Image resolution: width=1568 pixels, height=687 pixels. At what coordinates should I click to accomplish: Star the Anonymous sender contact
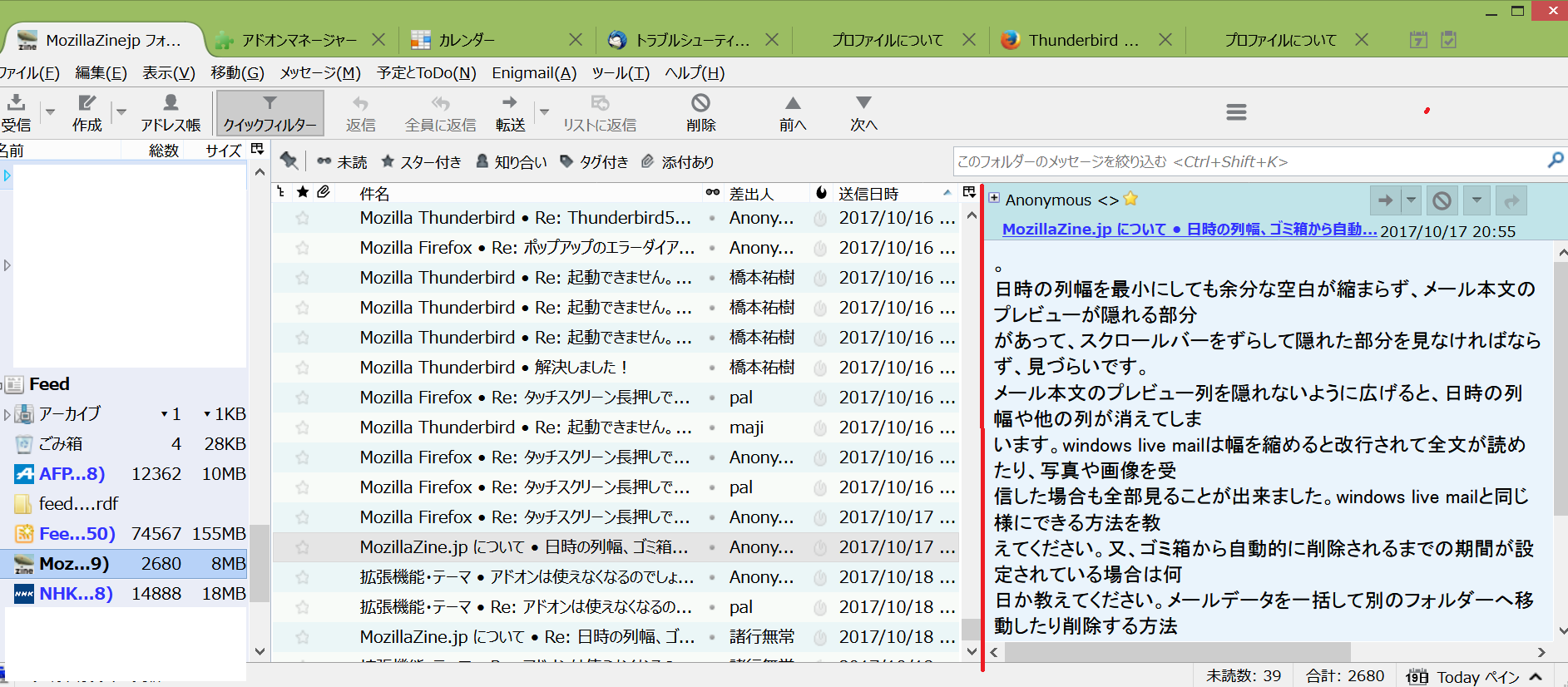[1130, 199]
